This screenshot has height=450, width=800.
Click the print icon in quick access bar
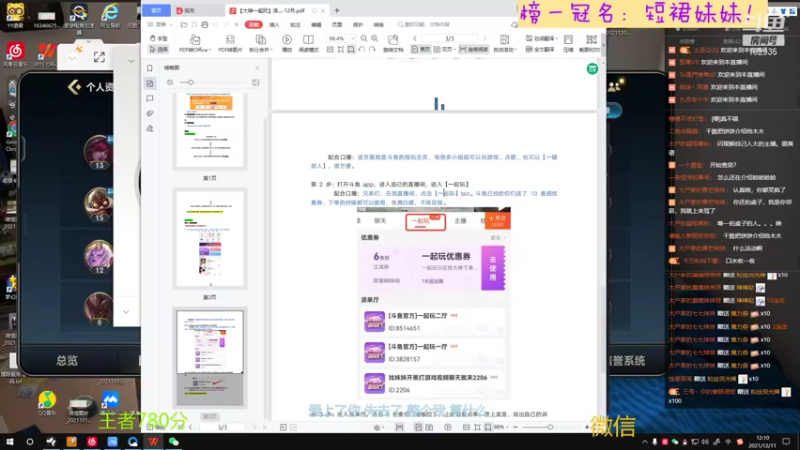tap(205, 24)
